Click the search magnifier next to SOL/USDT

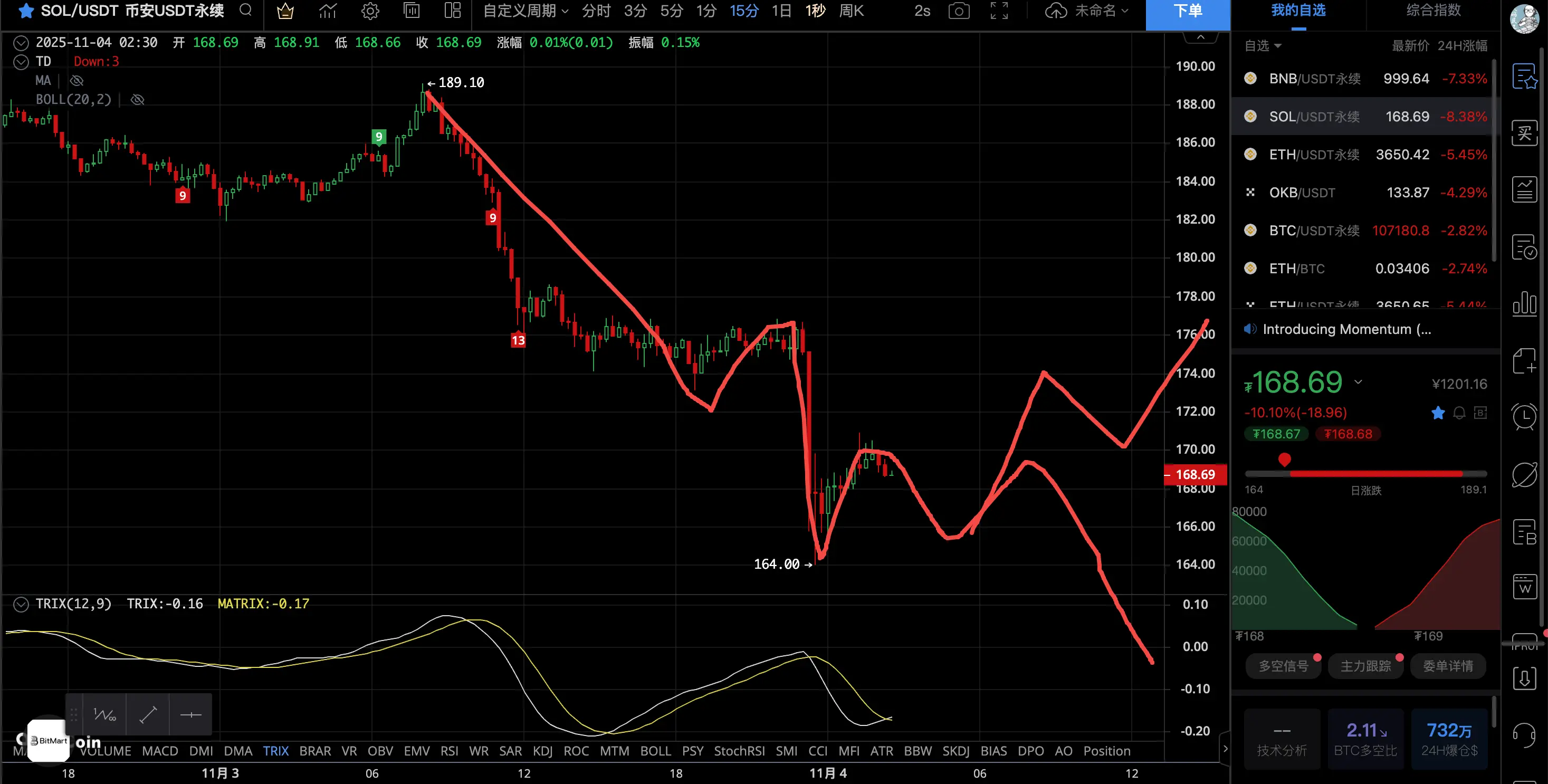[245, 10]
